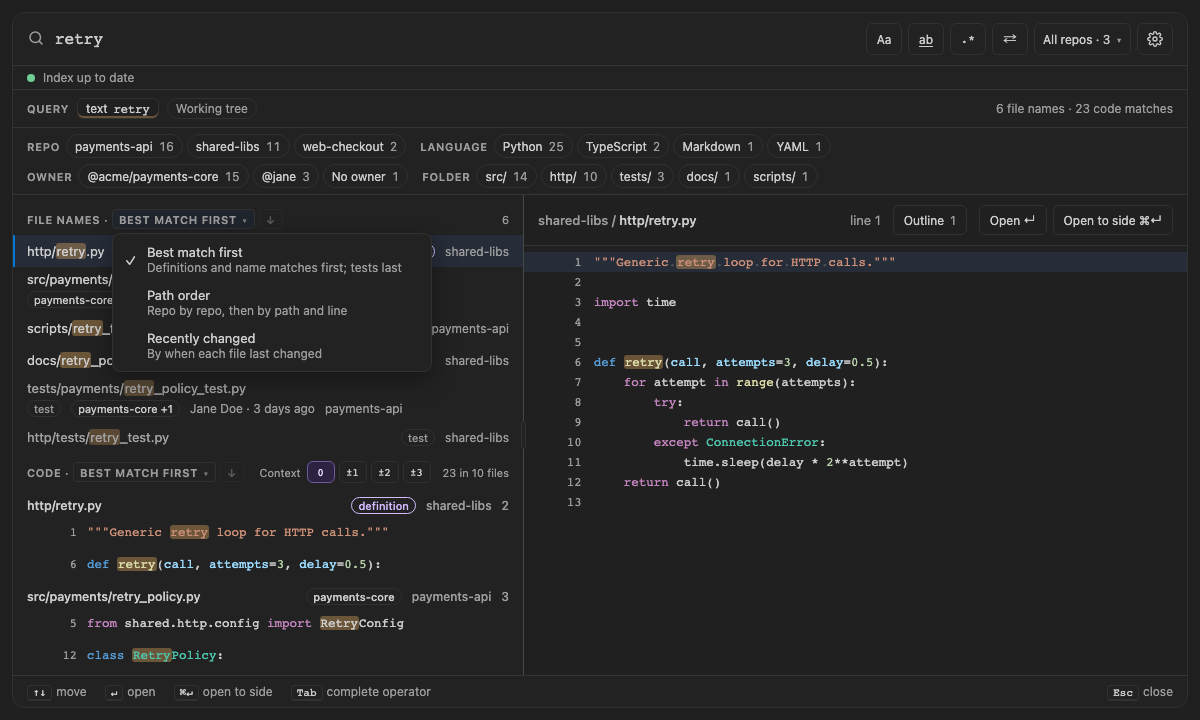
Task: Open the All repos · 3 dropdown
Action: pyautogui.click(x=1082, y=39)
